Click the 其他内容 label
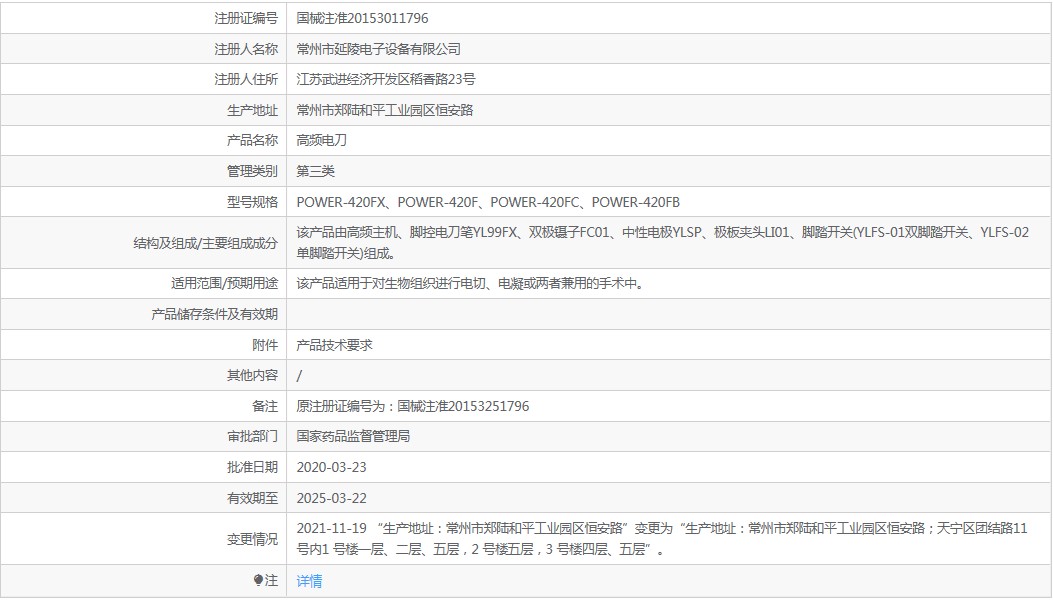 tap(253, 375)
